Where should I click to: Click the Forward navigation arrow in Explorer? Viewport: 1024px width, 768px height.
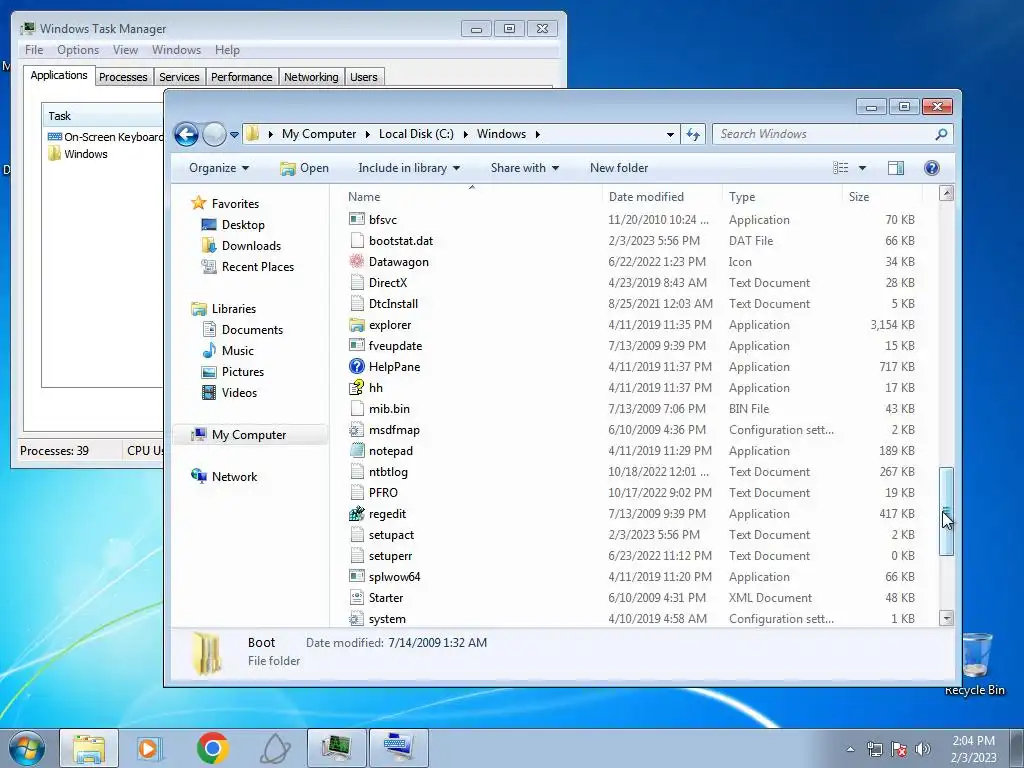pos(214,135)
